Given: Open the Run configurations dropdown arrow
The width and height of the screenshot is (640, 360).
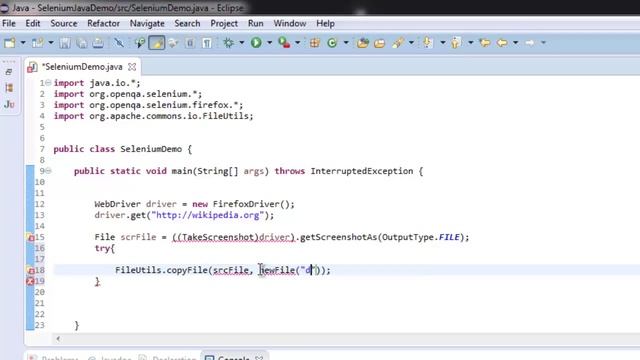Looking at the screenshot, I should (269, 42).
